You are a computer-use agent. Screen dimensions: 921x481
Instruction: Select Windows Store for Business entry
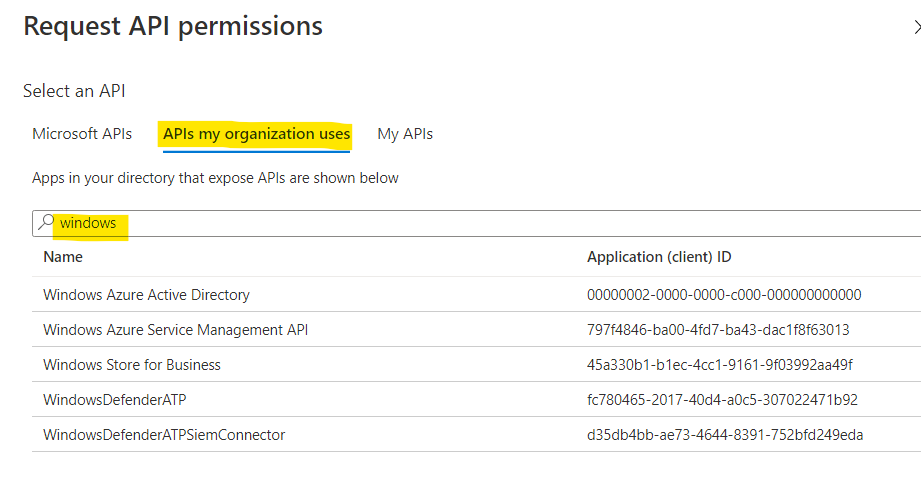[x=132, y=365]
